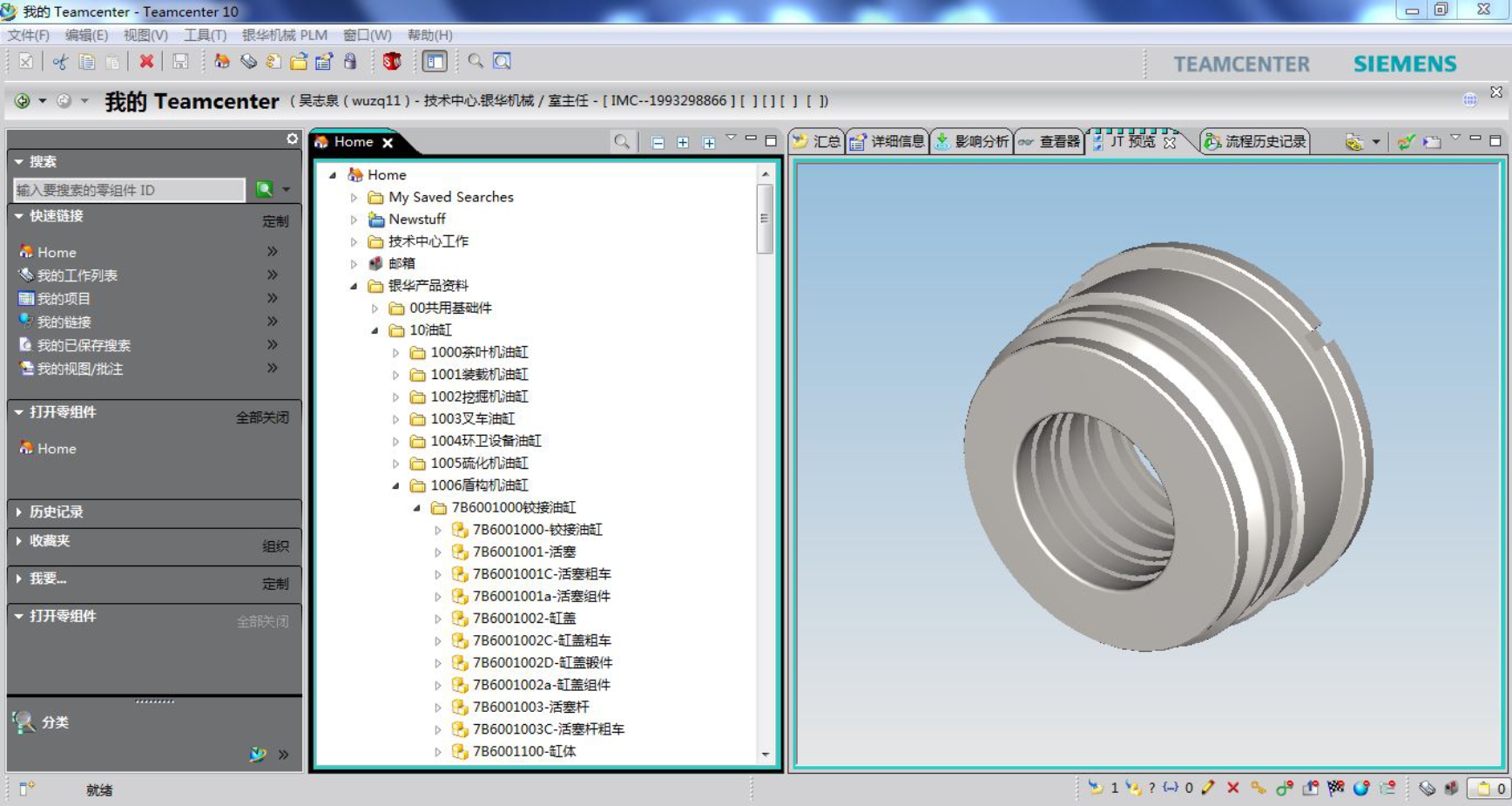
Task: Expand the 历史记录 section
Action: pyautogui.click(x=19, y=512)
